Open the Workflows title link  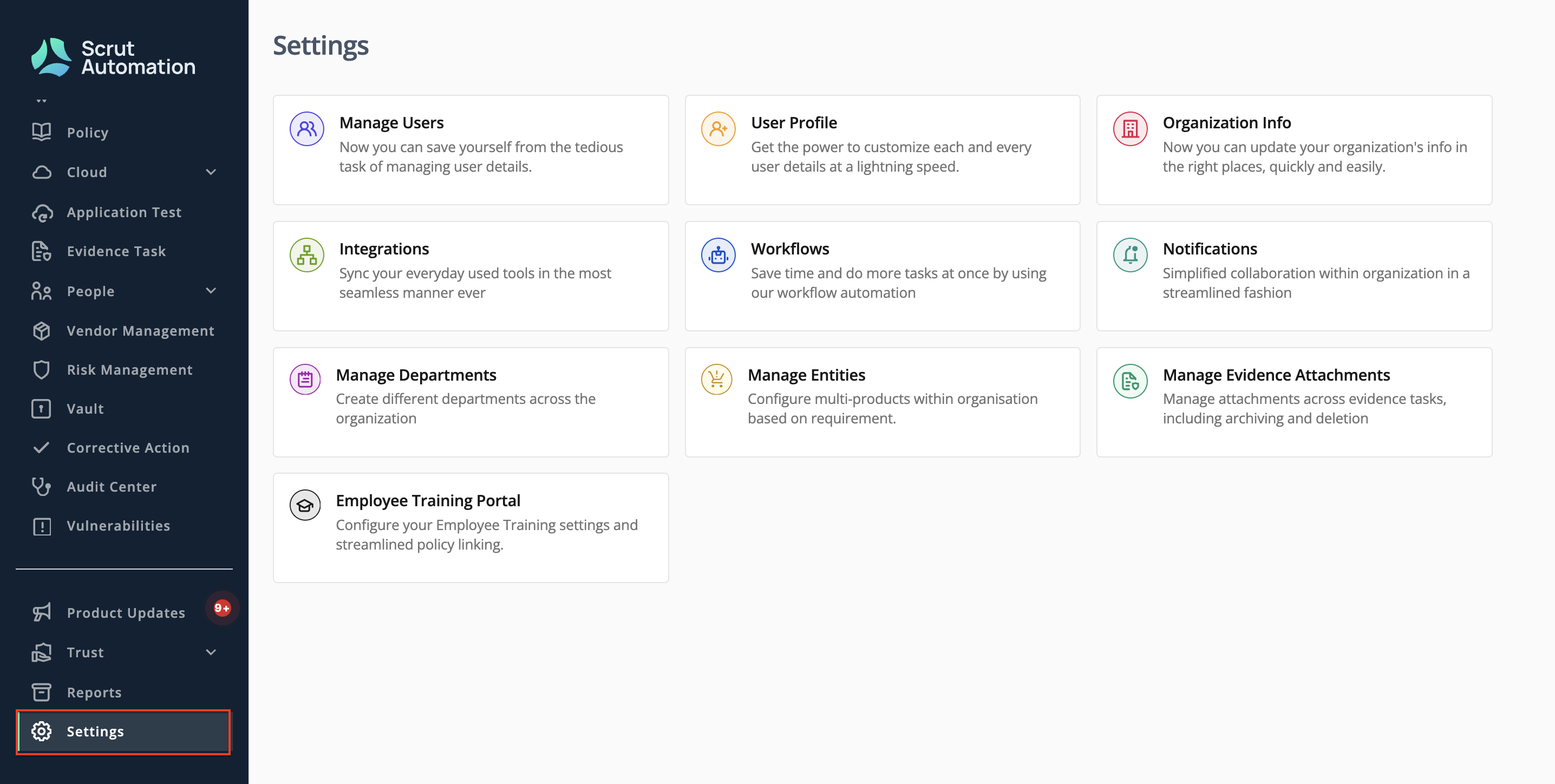click(789, 249)
